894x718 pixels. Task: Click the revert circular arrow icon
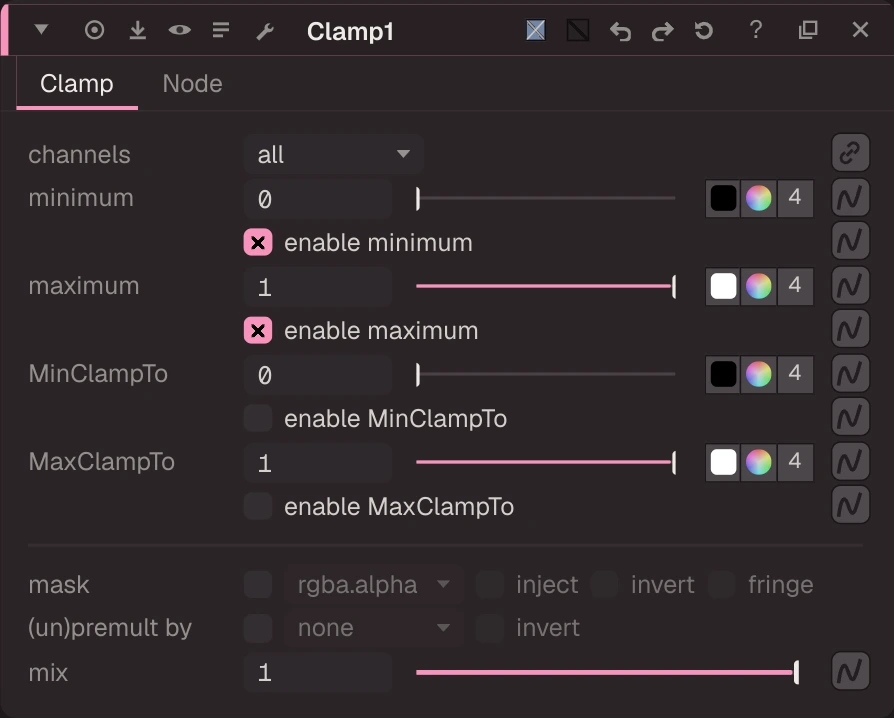click(704, 30)
